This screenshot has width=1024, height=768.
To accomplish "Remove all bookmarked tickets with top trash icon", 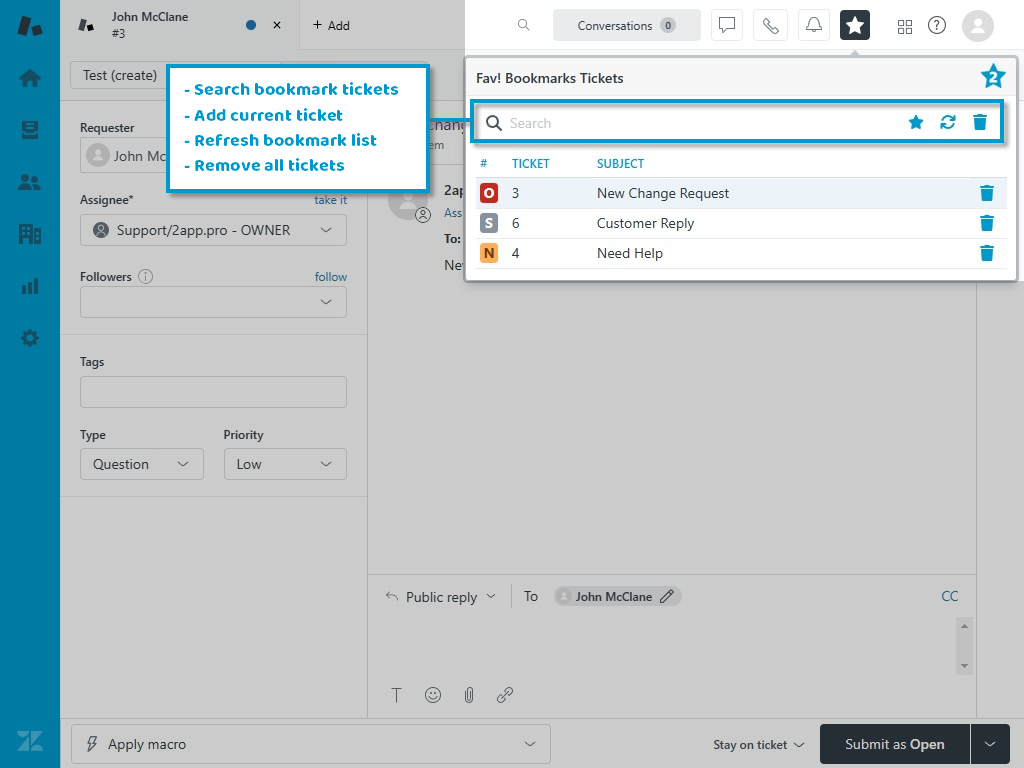I will 980,123.
